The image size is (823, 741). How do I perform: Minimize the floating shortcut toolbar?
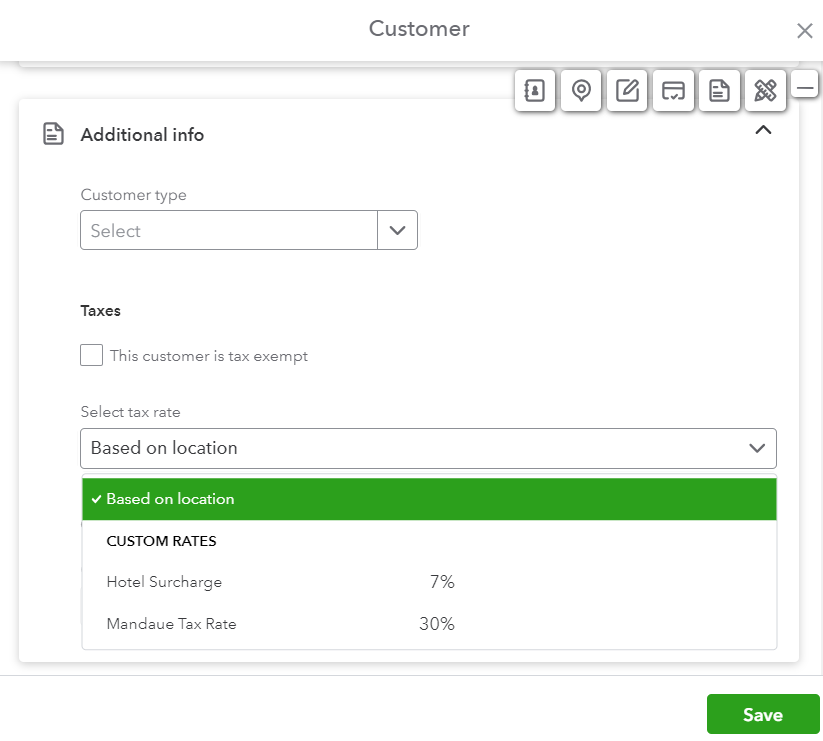[x=805, y=88]
